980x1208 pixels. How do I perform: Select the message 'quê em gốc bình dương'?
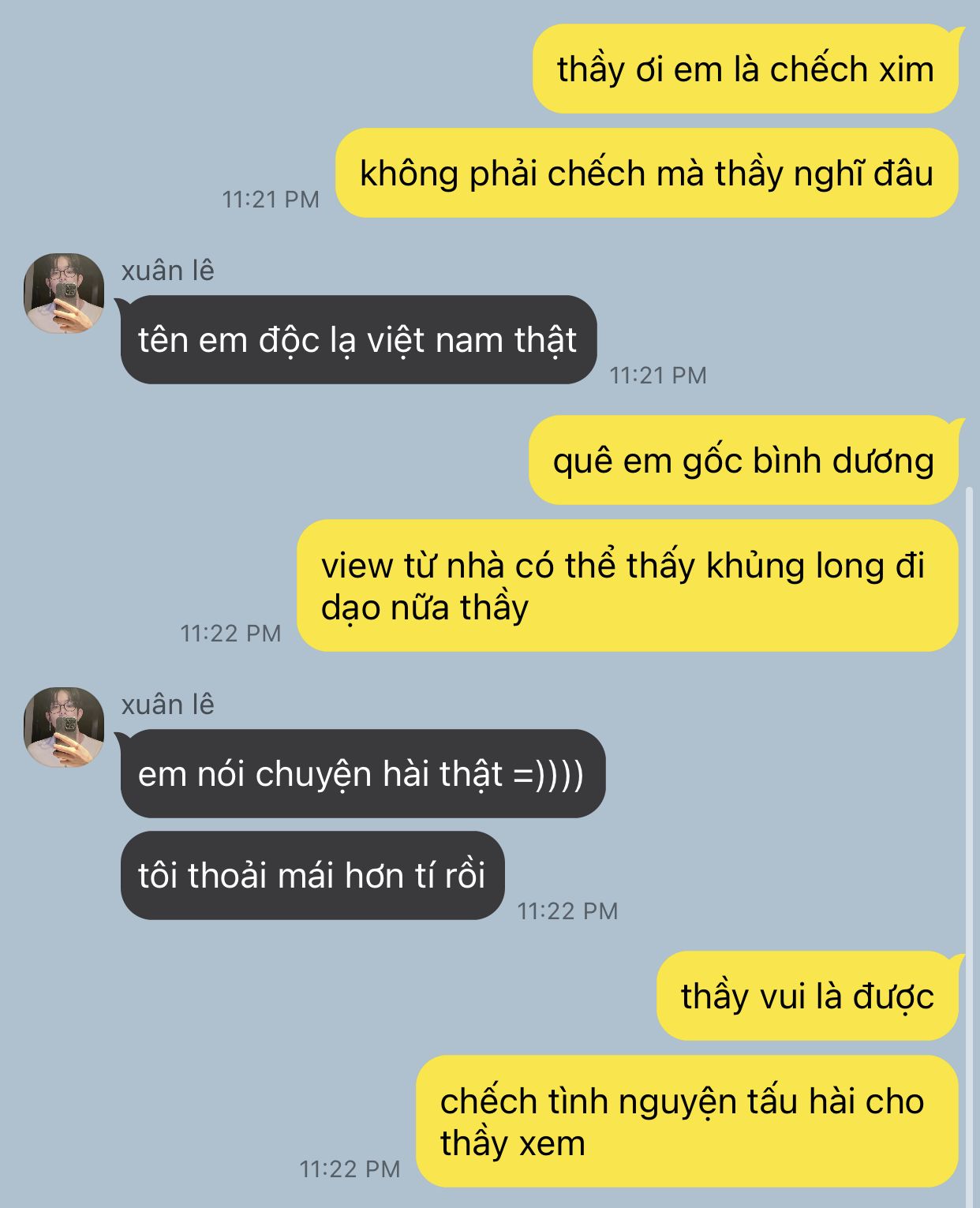(744, 460)
